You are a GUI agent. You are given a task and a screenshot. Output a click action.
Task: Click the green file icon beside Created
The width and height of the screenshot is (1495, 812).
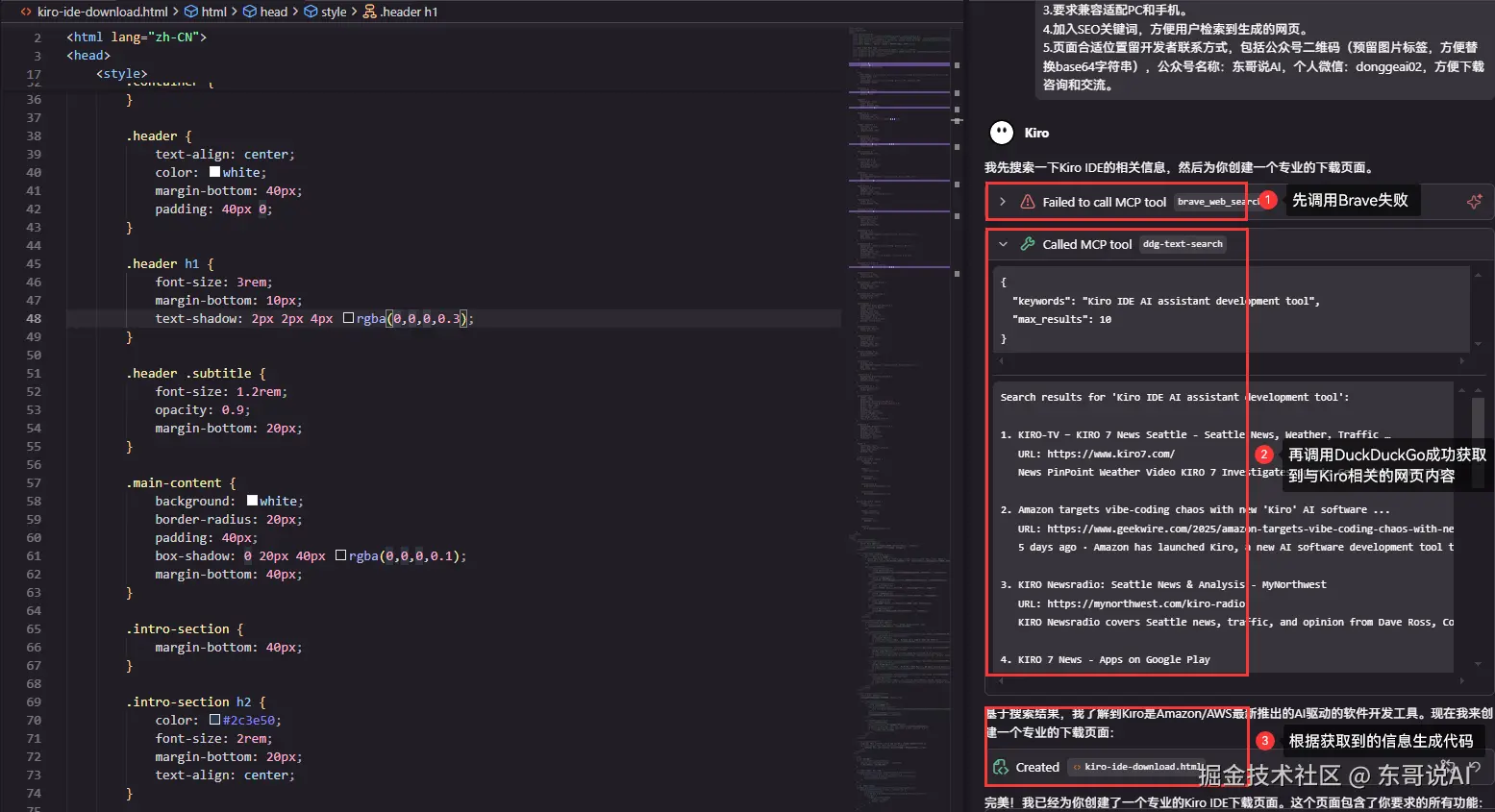click(1001, 767)
